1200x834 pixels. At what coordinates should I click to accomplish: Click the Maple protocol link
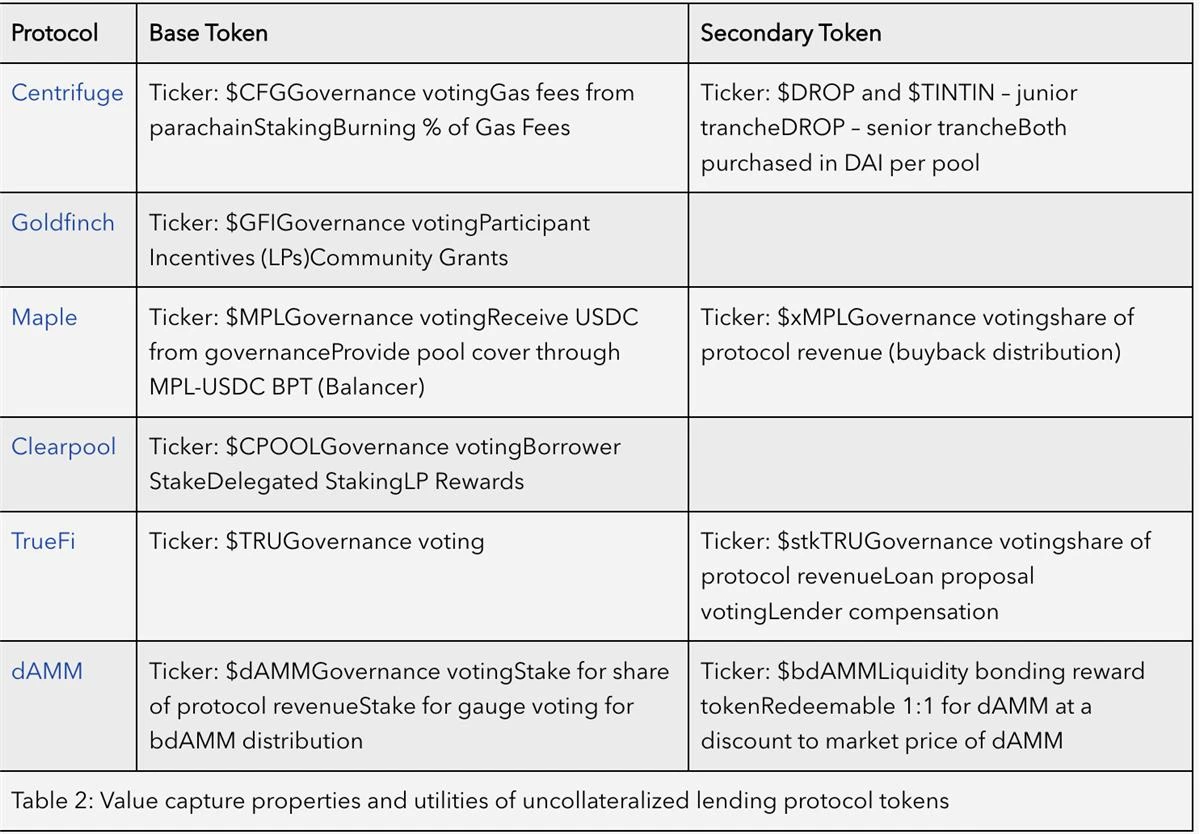click(44, 318)
